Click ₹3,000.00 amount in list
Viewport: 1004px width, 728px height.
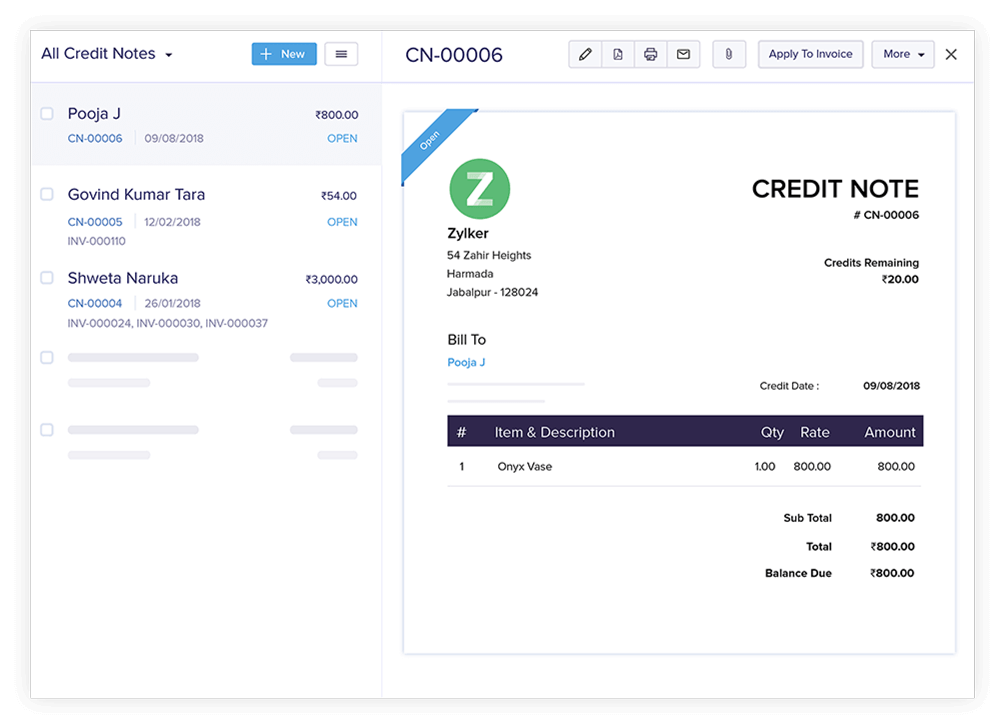[332, 279]
